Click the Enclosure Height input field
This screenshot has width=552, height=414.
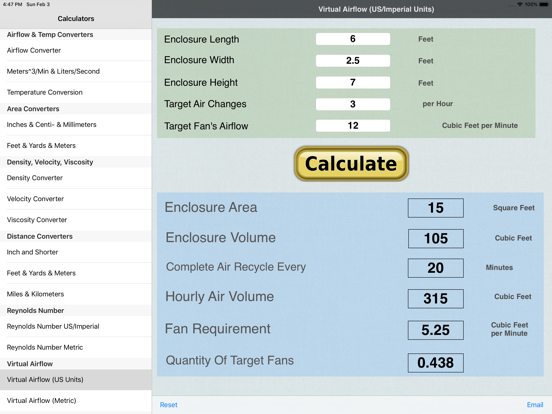click(x=353, y=82)
